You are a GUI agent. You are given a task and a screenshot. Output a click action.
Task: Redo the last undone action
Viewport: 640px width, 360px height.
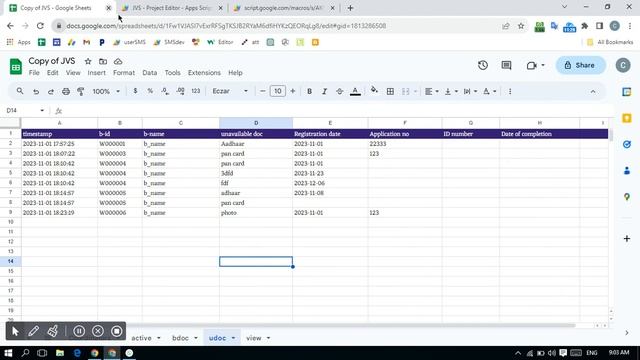51,91
